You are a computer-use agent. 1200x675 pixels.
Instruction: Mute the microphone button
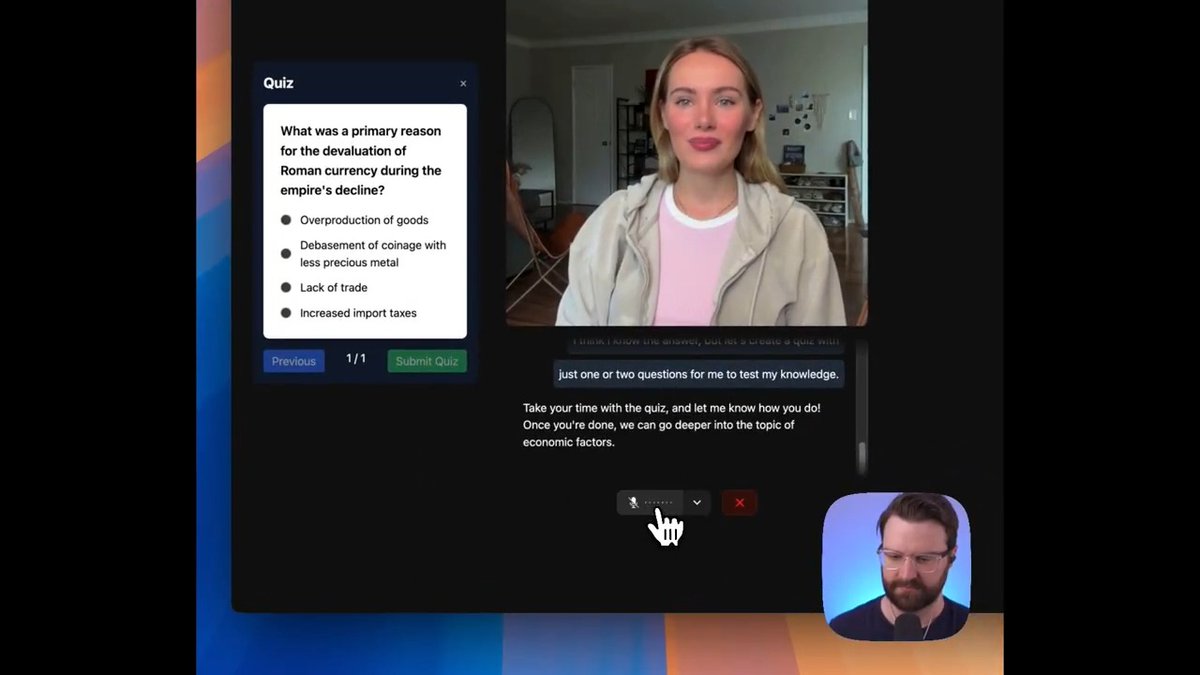tap(650, 502)
